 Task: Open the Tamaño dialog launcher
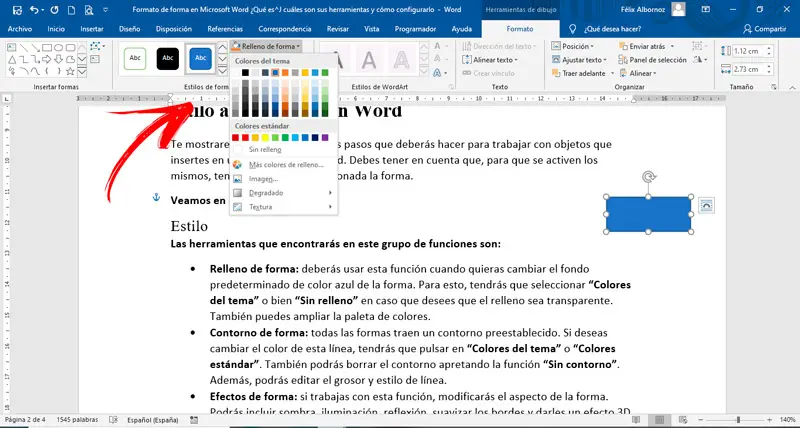[x=774, y=87]
